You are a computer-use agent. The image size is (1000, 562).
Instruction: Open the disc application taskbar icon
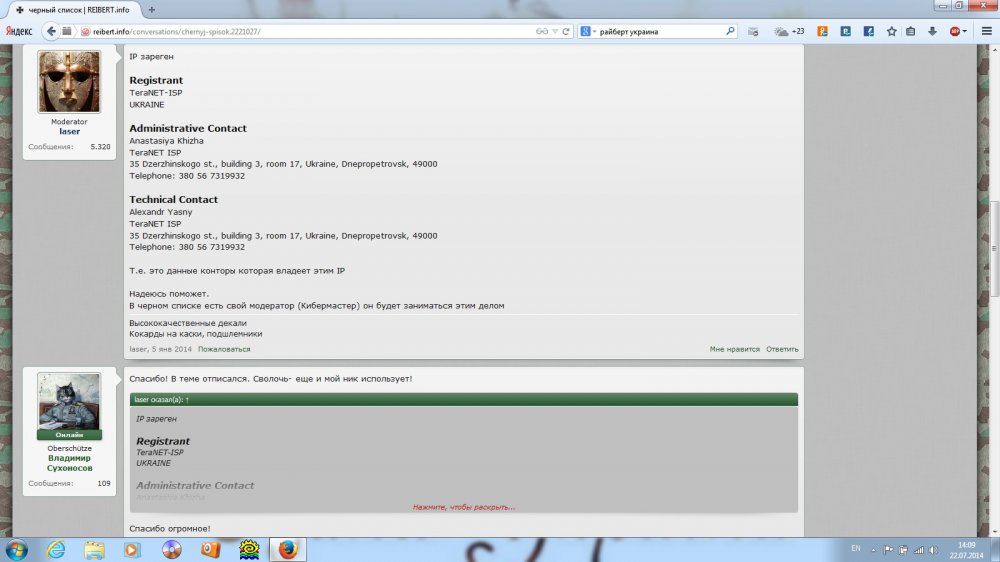[172, 549]
